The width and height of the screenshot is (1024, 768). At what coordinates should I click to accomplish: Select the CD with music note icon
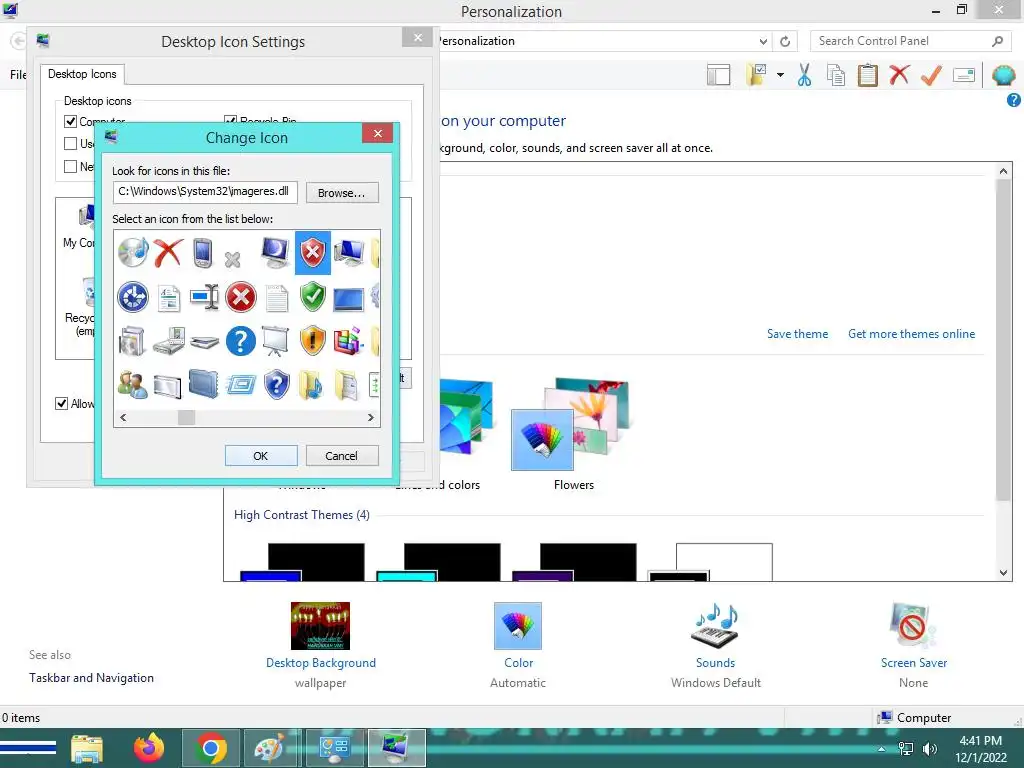point(133,252)
